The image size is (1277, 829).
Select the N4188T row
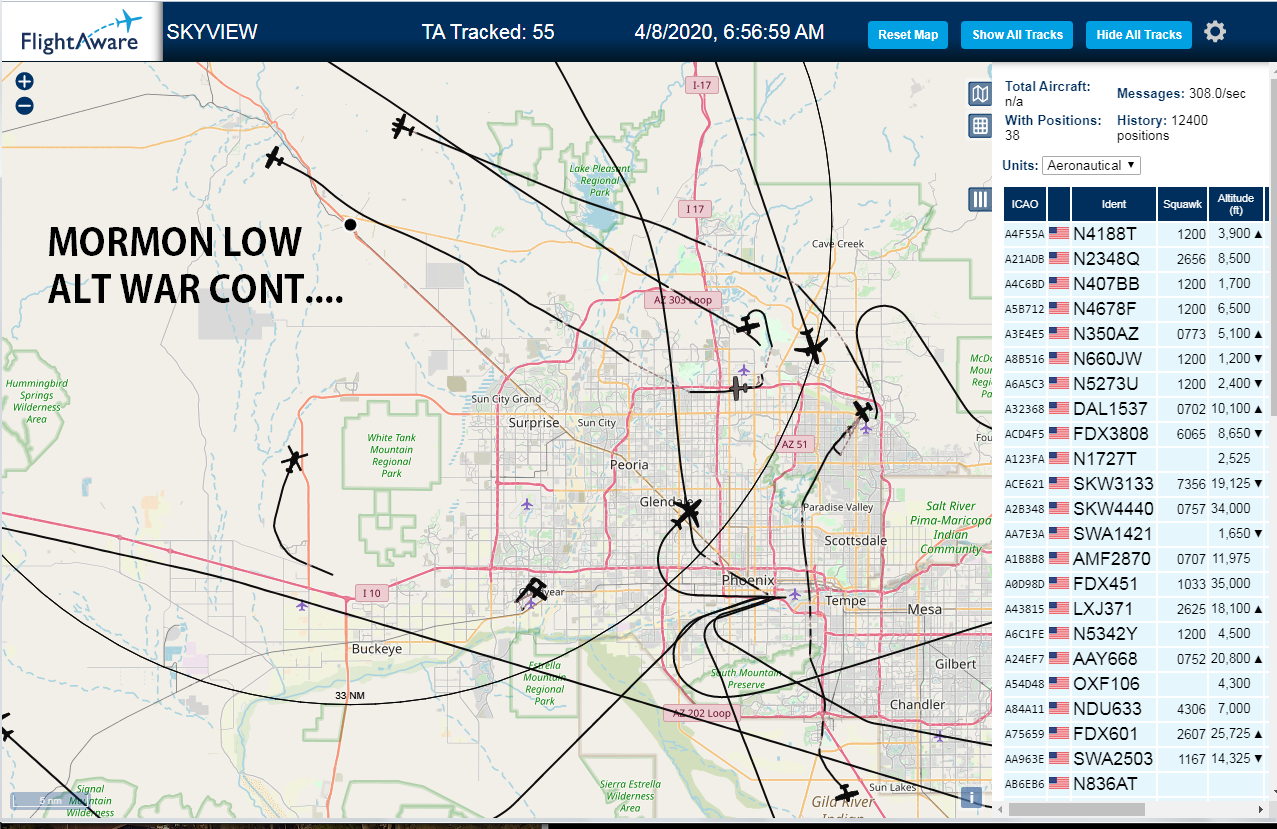[1135, 234]
